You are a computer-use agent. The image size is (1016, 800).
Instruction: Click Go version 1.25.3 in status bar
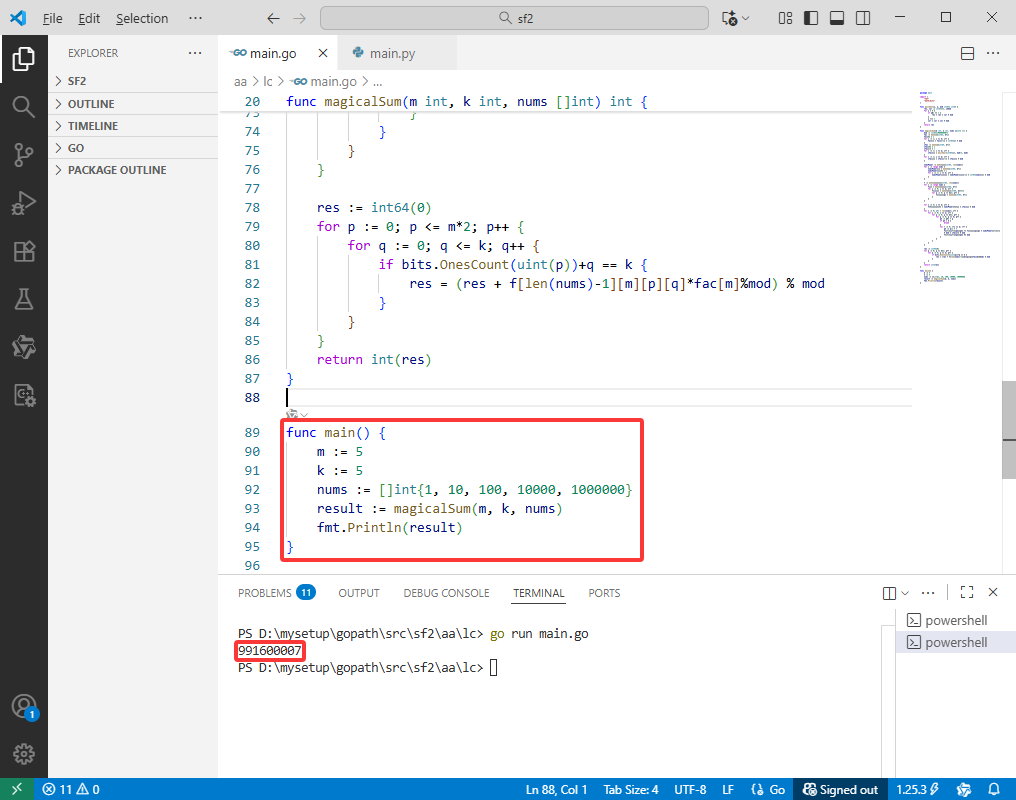tap(918, 789)
